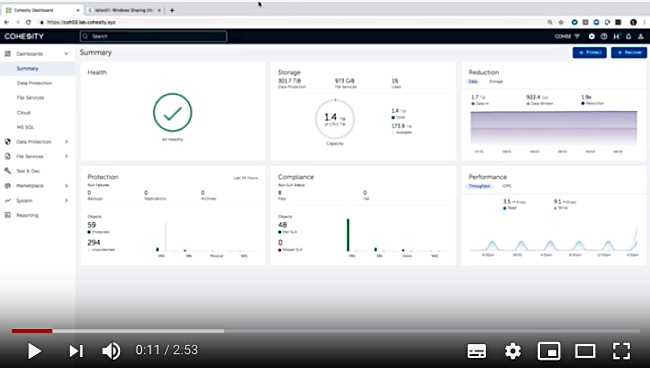Click the Recover button
The height and width of the screenshot is (368, 650).
(x=629, y=52)
